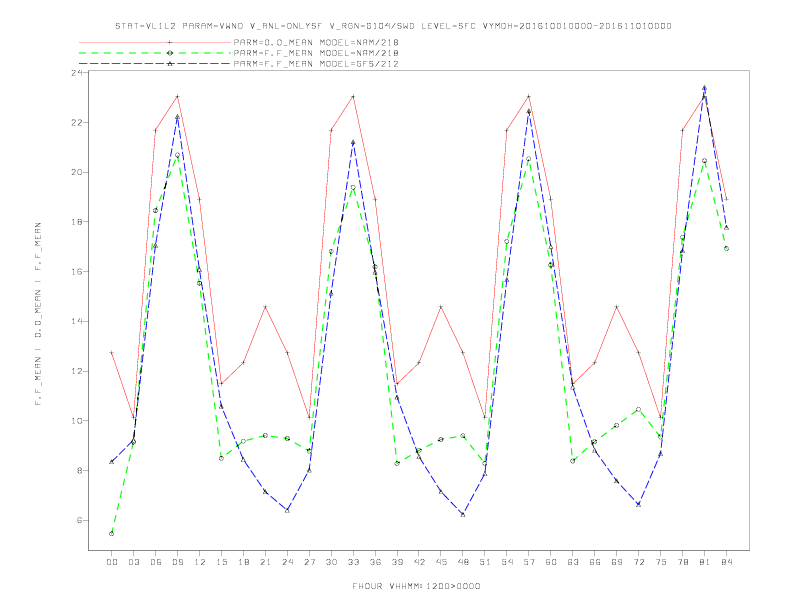Image resolution: width=792 pixels, height=612 pixels.
Task: Click the y-axis tick label 22
Action: [x=77, y=123]
